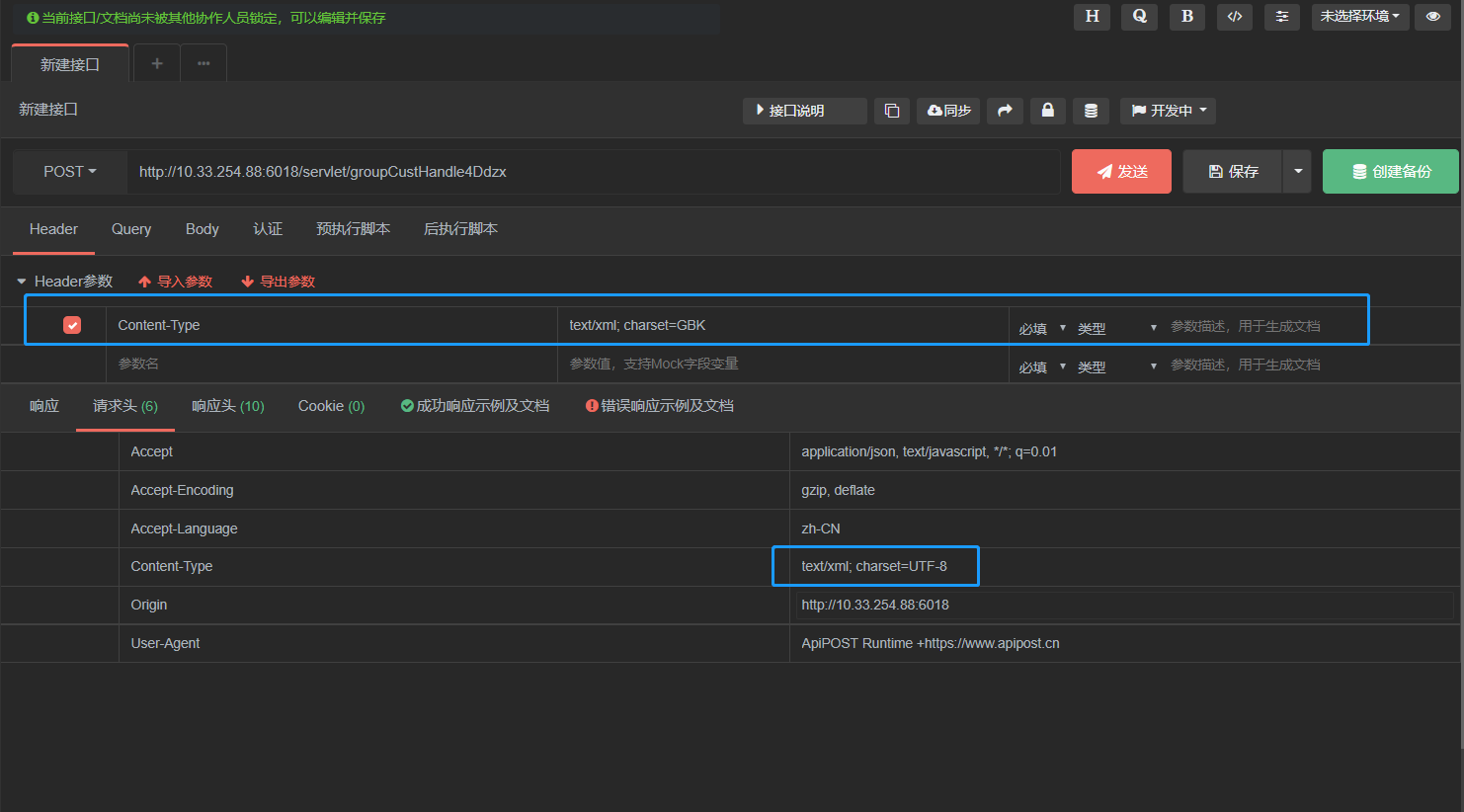1464x812 pixels.
Task: Click the request URL input field
Action: [x=593, y=172]
